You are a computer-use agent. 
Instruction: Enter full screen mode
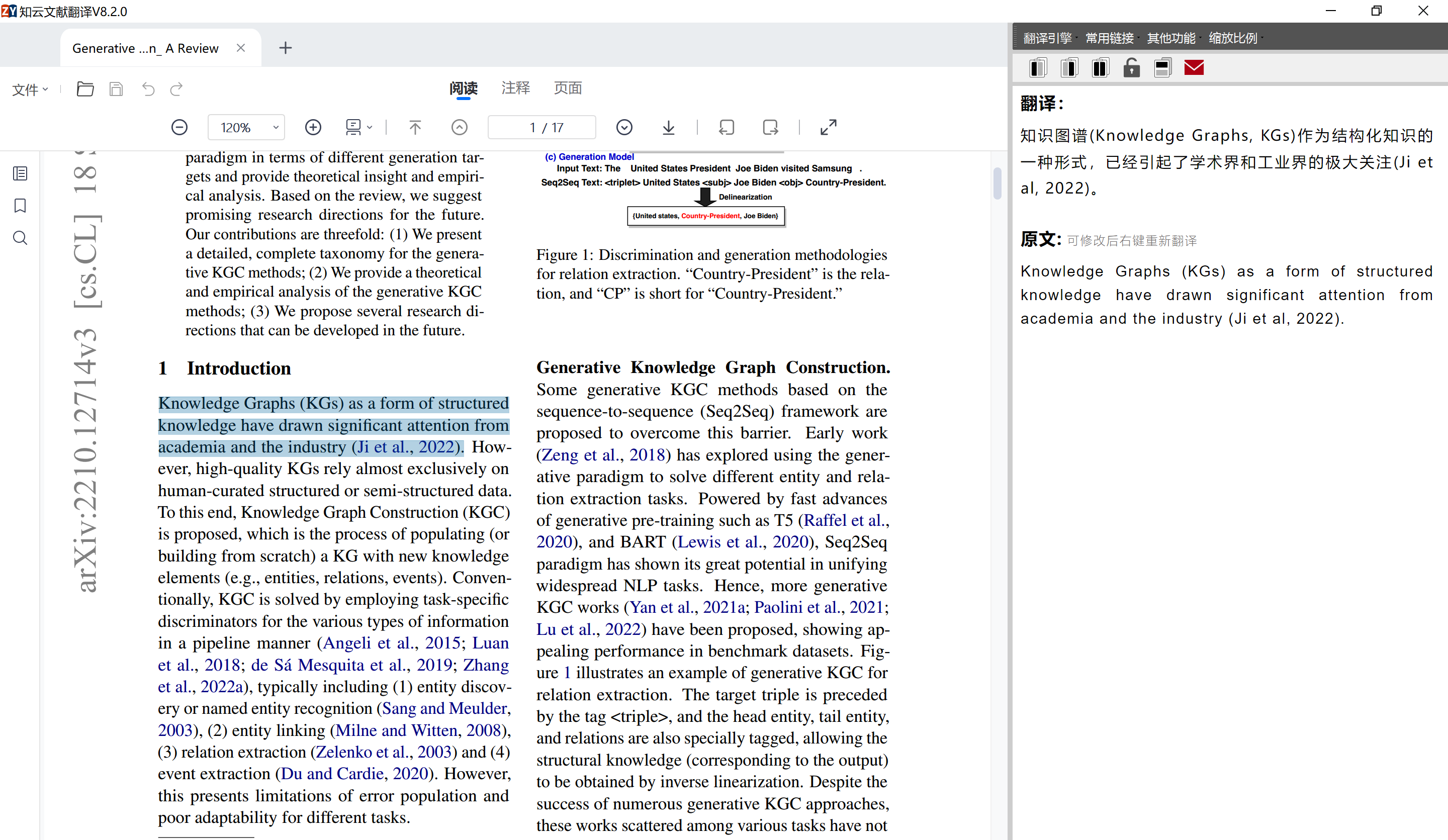click(x=828, y=127)
